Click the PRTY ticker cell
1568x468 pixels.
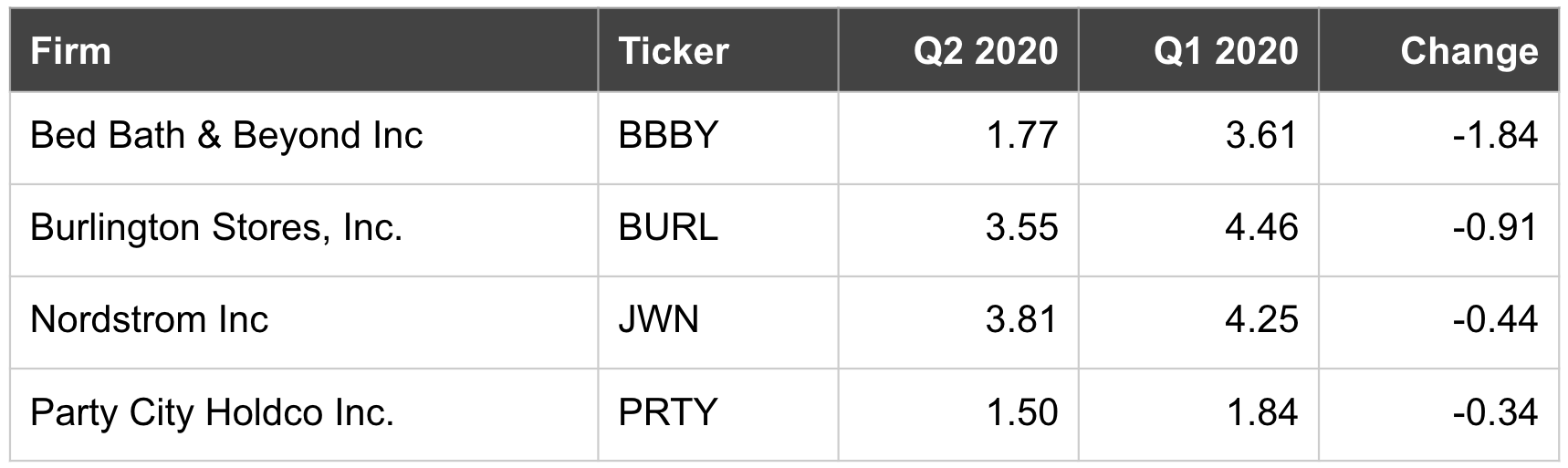(668, 412)
